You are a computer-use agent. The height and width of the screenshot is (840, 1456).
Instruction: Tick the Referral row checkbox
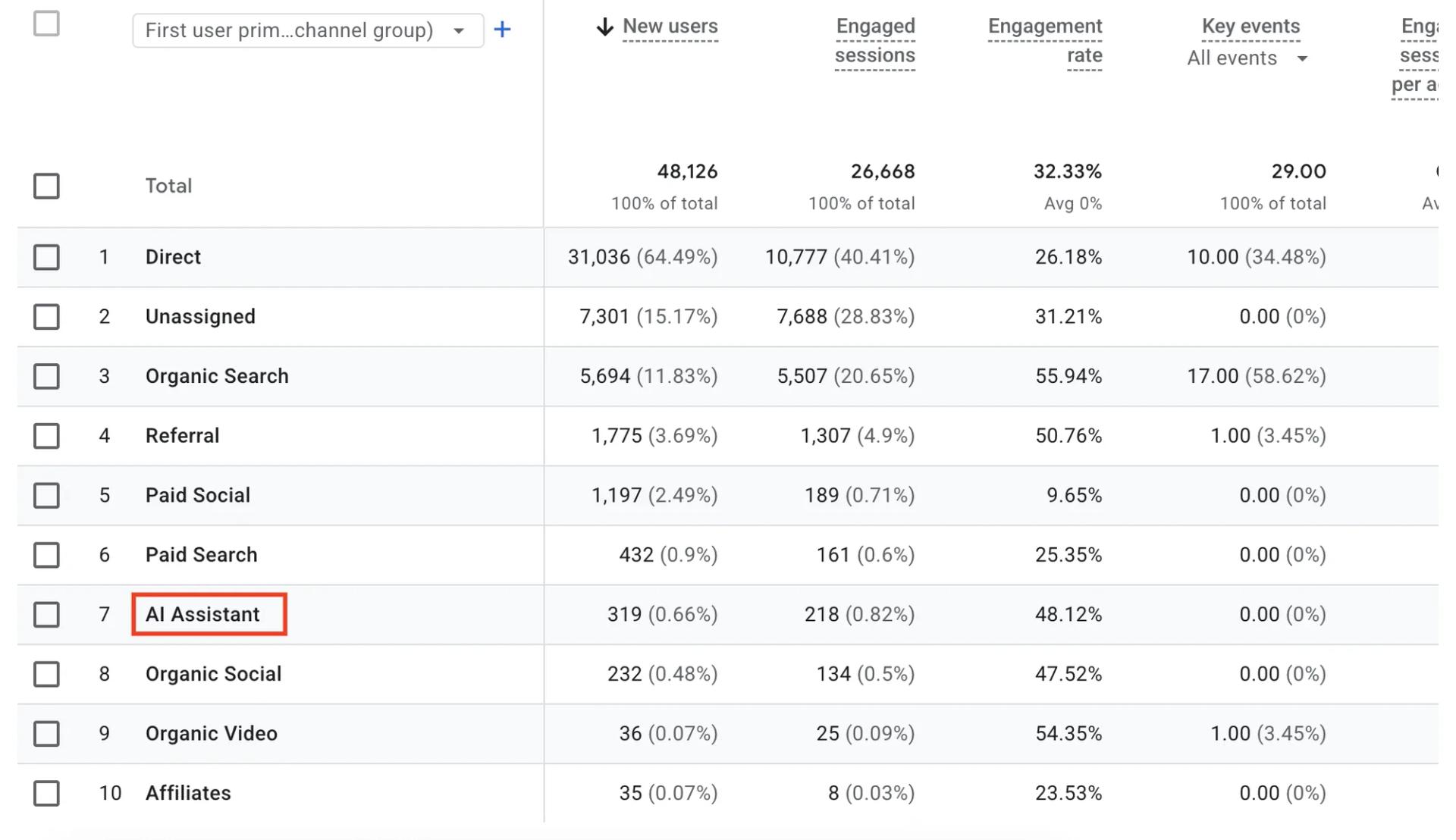pos(46,436)
